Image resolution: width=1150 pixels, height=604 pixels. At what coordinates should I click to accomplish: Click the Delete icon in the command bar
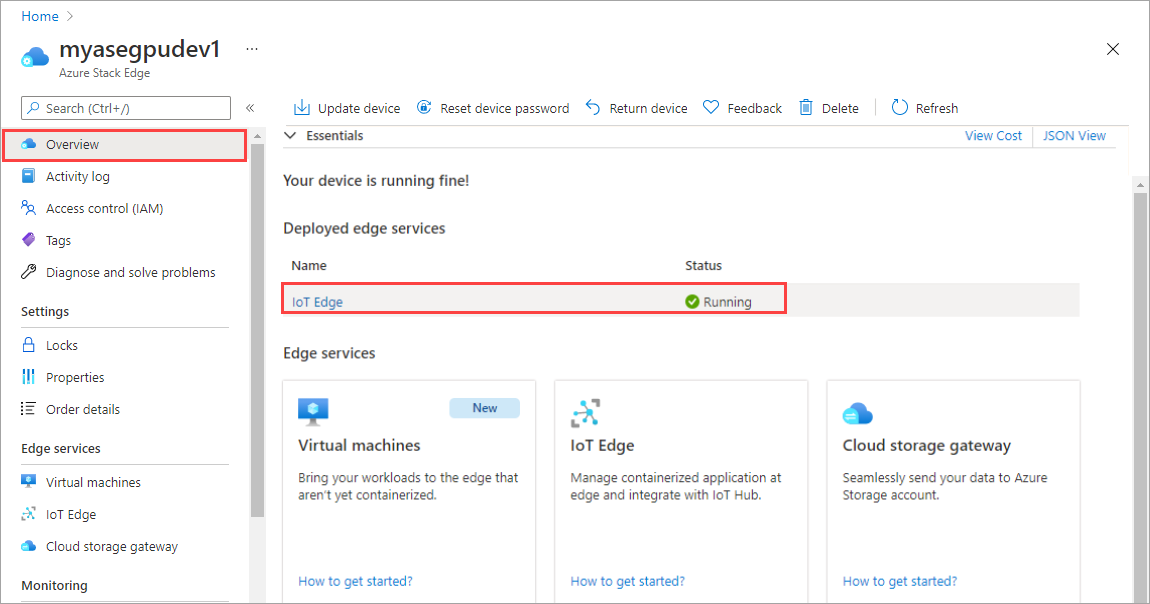(806, 107)
